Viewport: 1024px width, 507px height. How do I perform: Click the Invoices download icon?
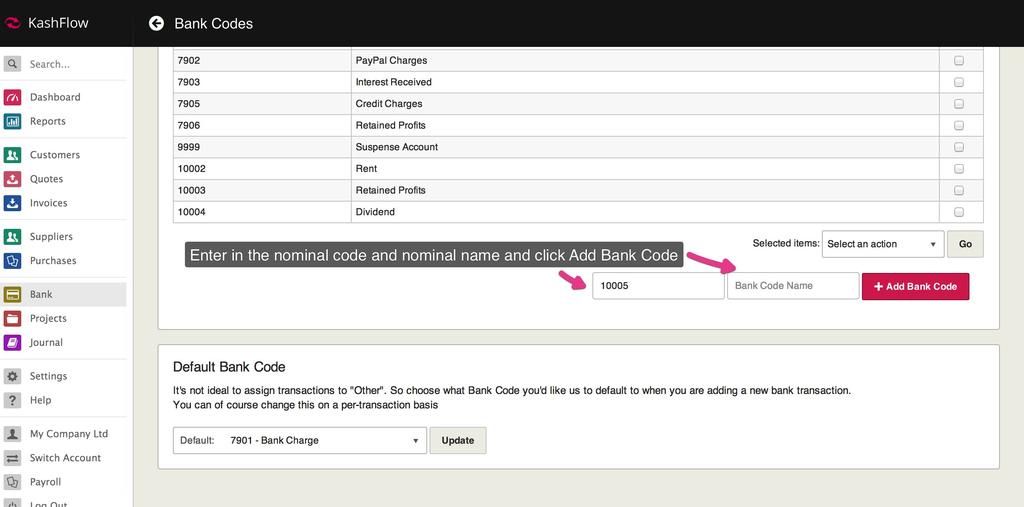12,203
